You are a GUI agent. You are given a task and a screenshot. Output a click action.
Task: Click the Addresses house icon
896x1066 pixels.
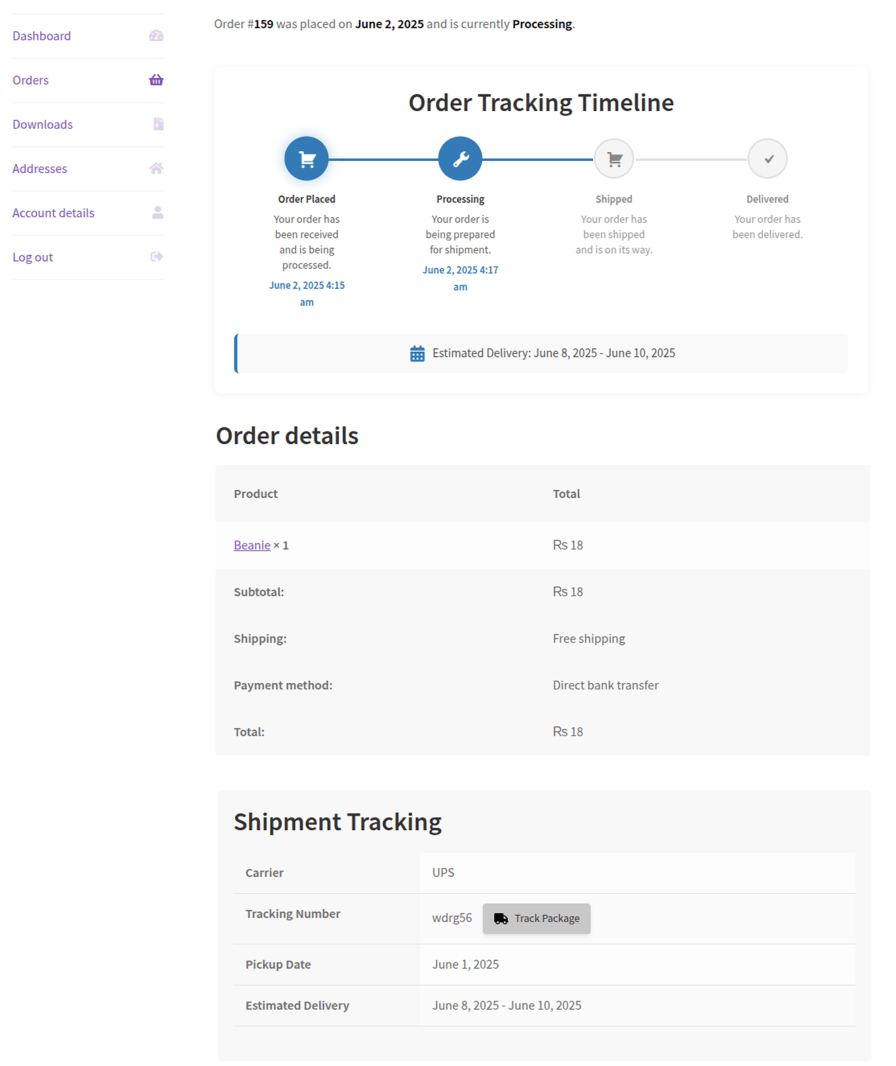point(156,168)
